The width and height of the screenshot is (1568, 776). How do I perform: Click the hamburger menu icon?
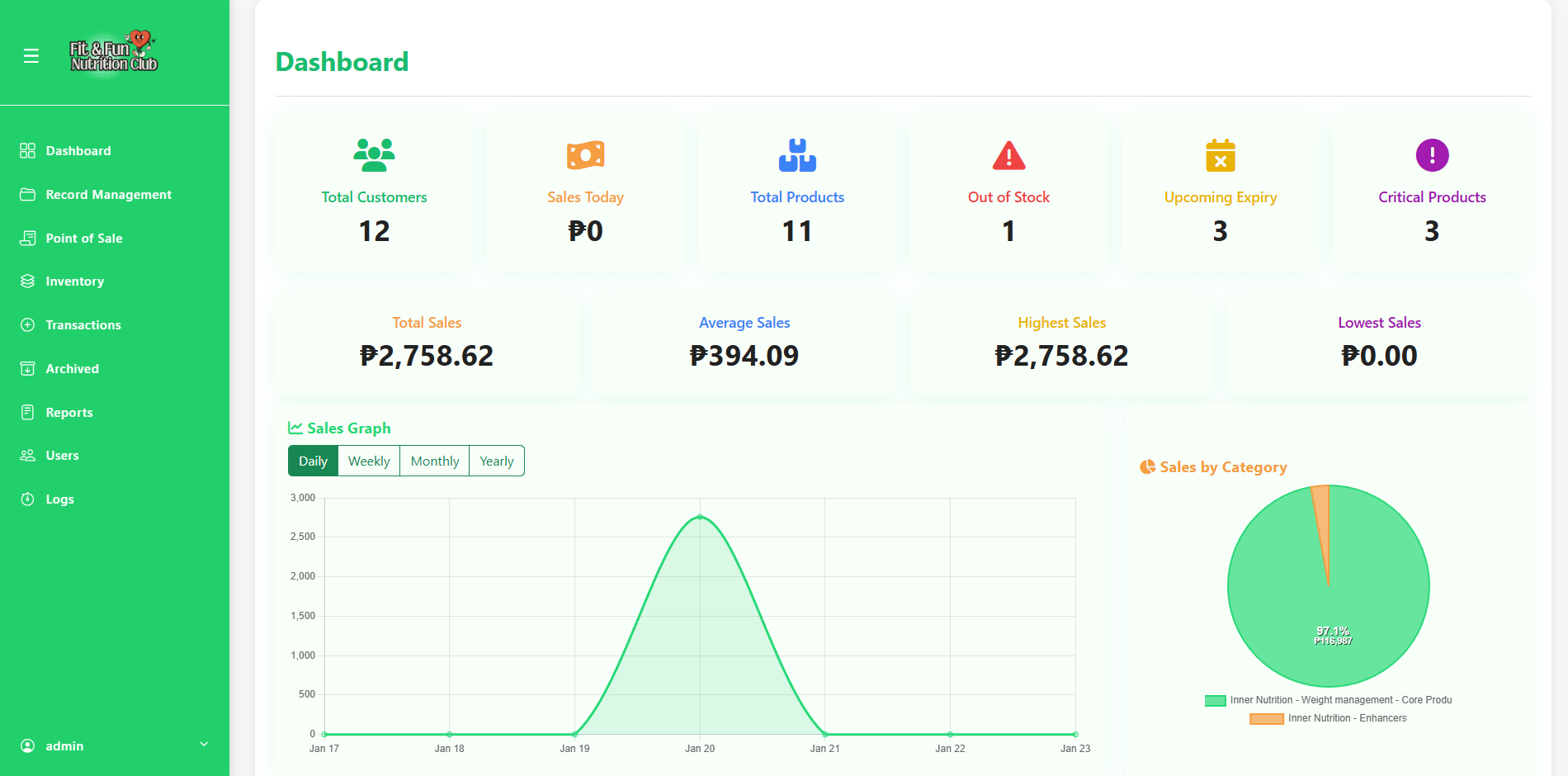click(x=31, y=56)
